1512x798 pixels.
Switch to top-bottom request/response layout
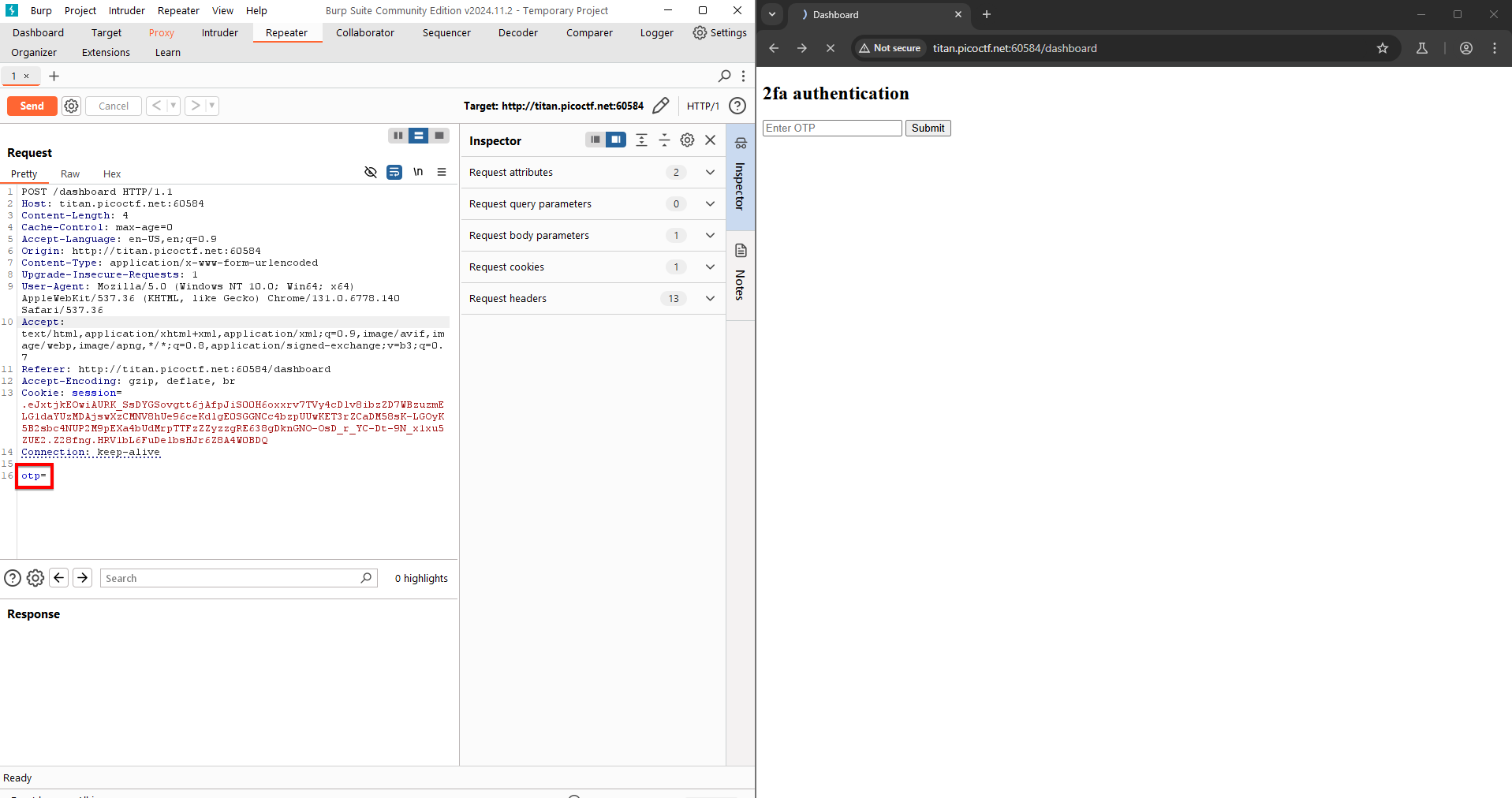click(419, 136)
